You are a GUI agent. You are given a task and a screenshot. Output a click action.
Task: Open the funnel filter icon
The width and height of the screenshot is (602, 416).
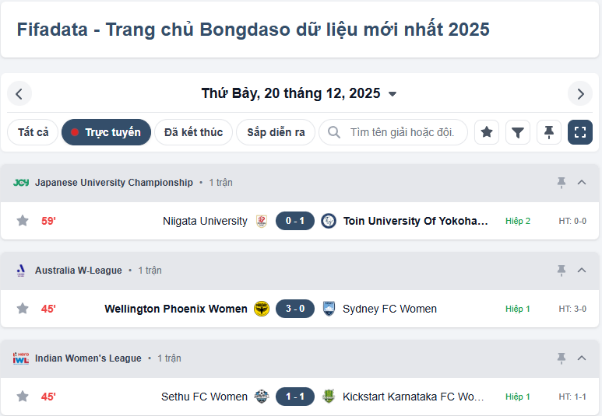[x=517, y=132]
